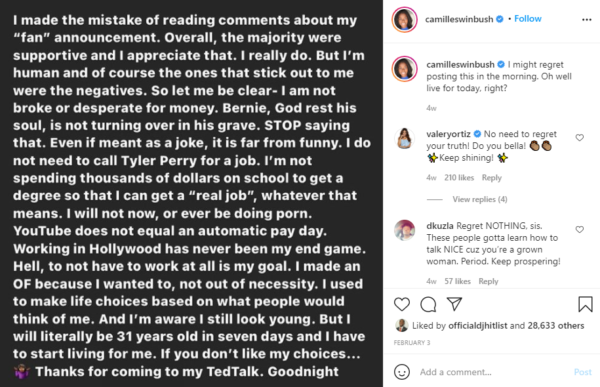
Task: Follow camilleswinbush
Action: tap(528, 19)
